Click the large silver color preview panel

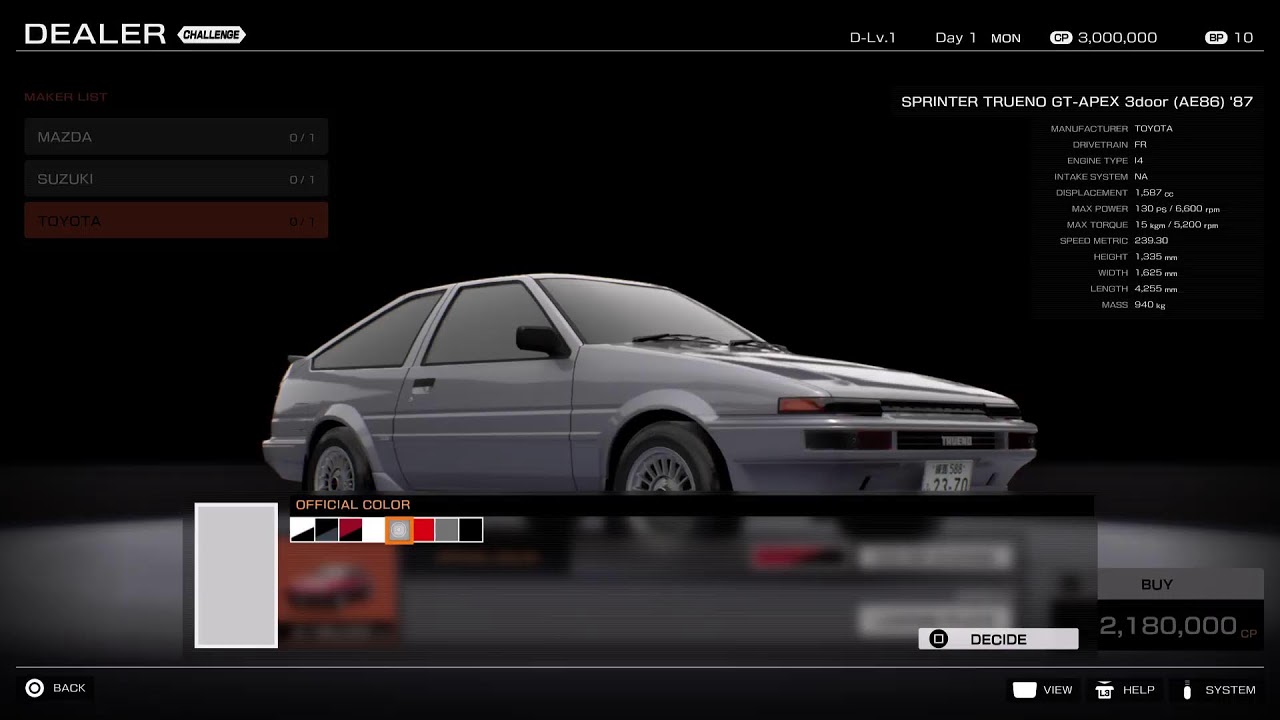tap(236, 575)
